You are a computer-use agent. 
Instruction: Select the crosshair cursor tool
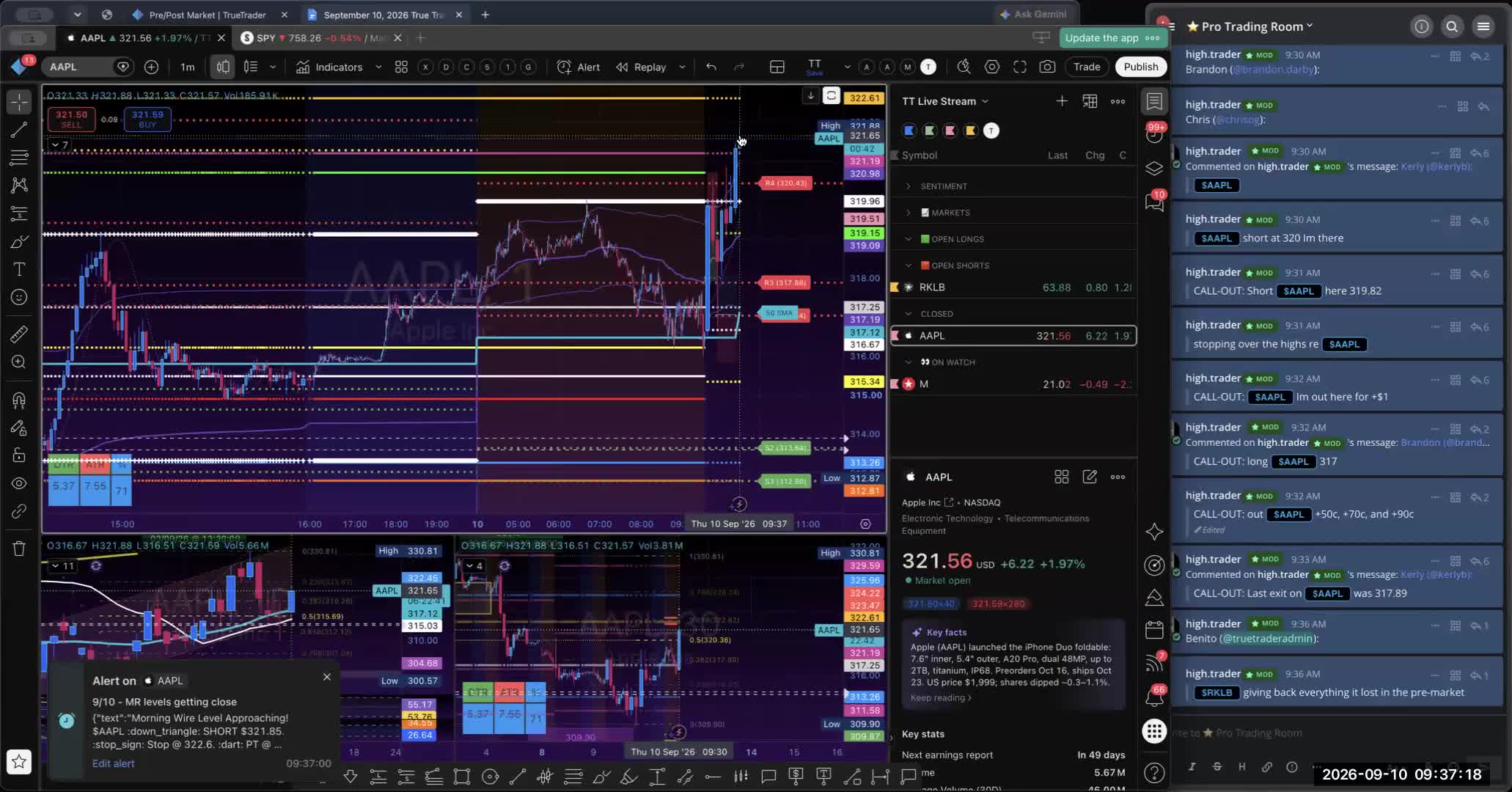click(19, 102)
